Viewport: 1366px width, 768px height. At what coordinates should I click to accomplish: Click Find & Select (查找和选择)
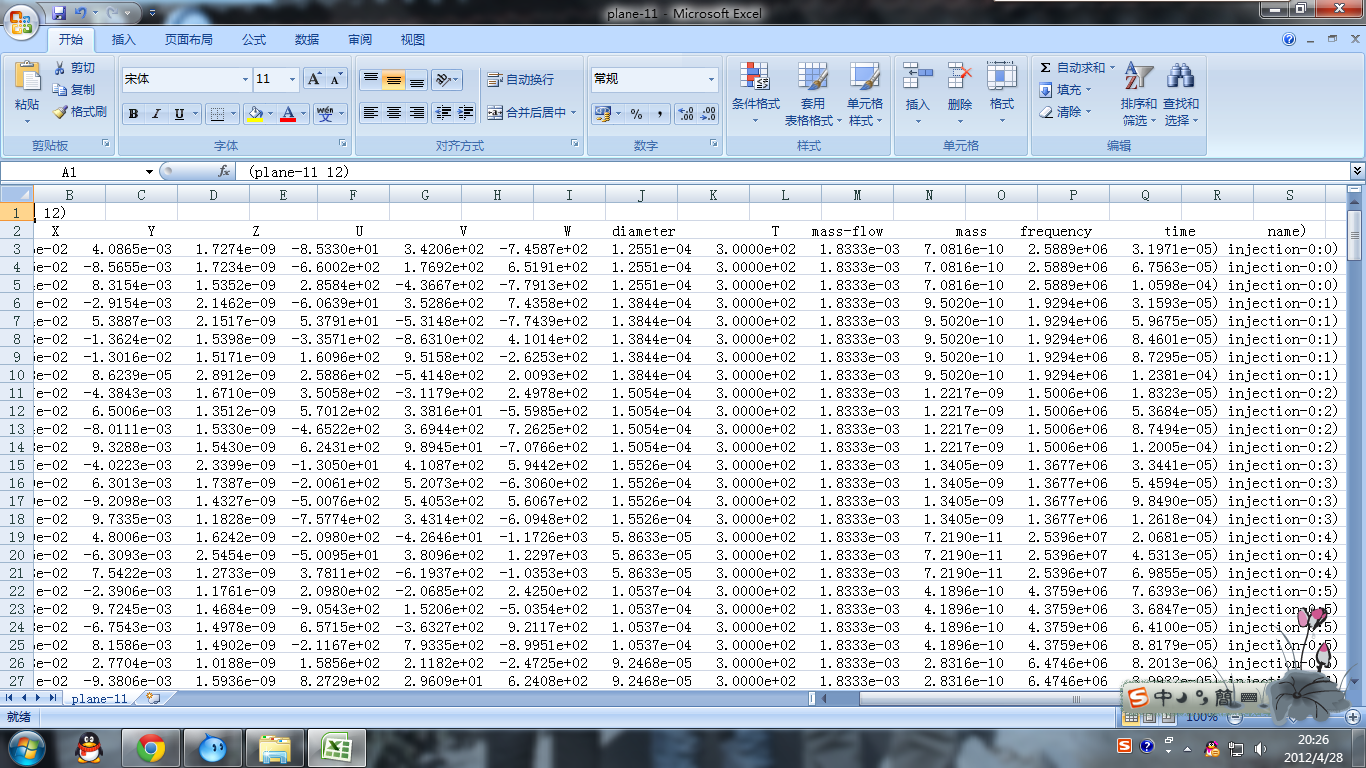point(1180,90)
